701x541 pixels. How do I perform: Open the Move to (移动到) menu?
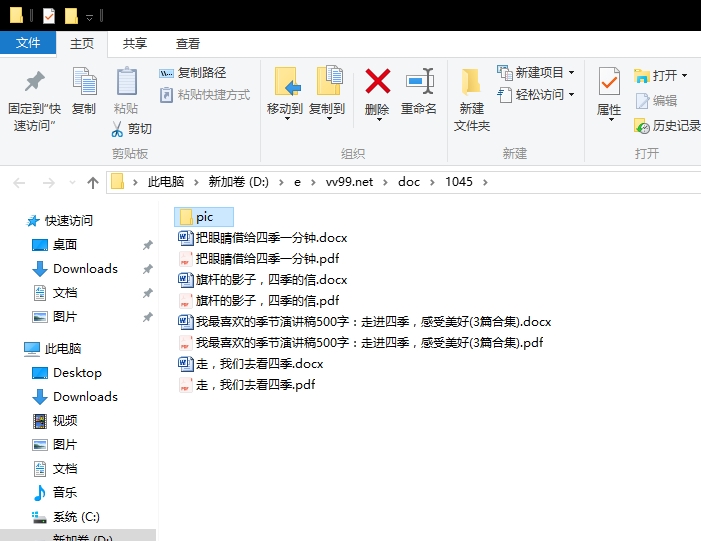[285, 94]
